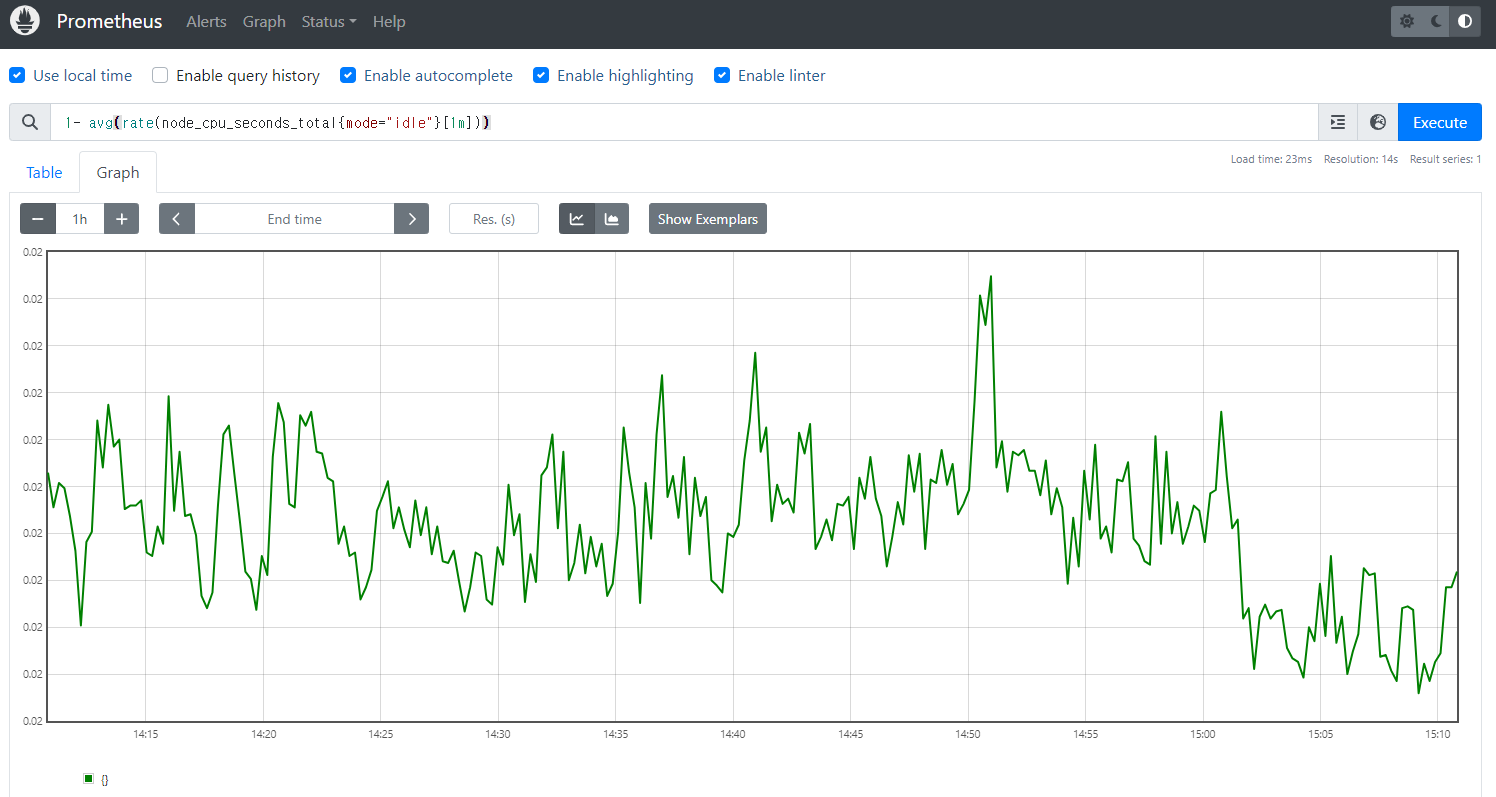Click into the PromQL expression field
Viewport: 1496px width, 797px height.
pyautogui.click(x=684, y=122)
